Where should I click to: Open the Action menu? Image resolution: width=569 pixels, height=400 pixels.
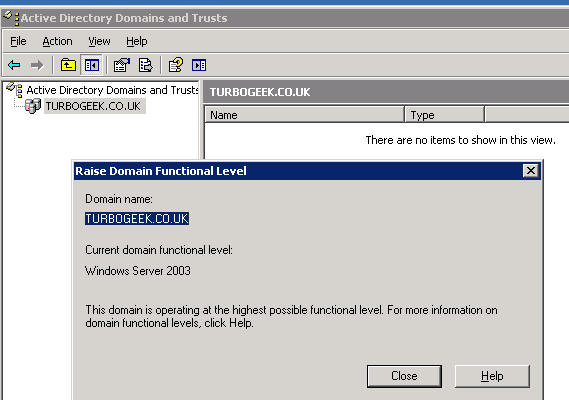[x=57, y=41]
